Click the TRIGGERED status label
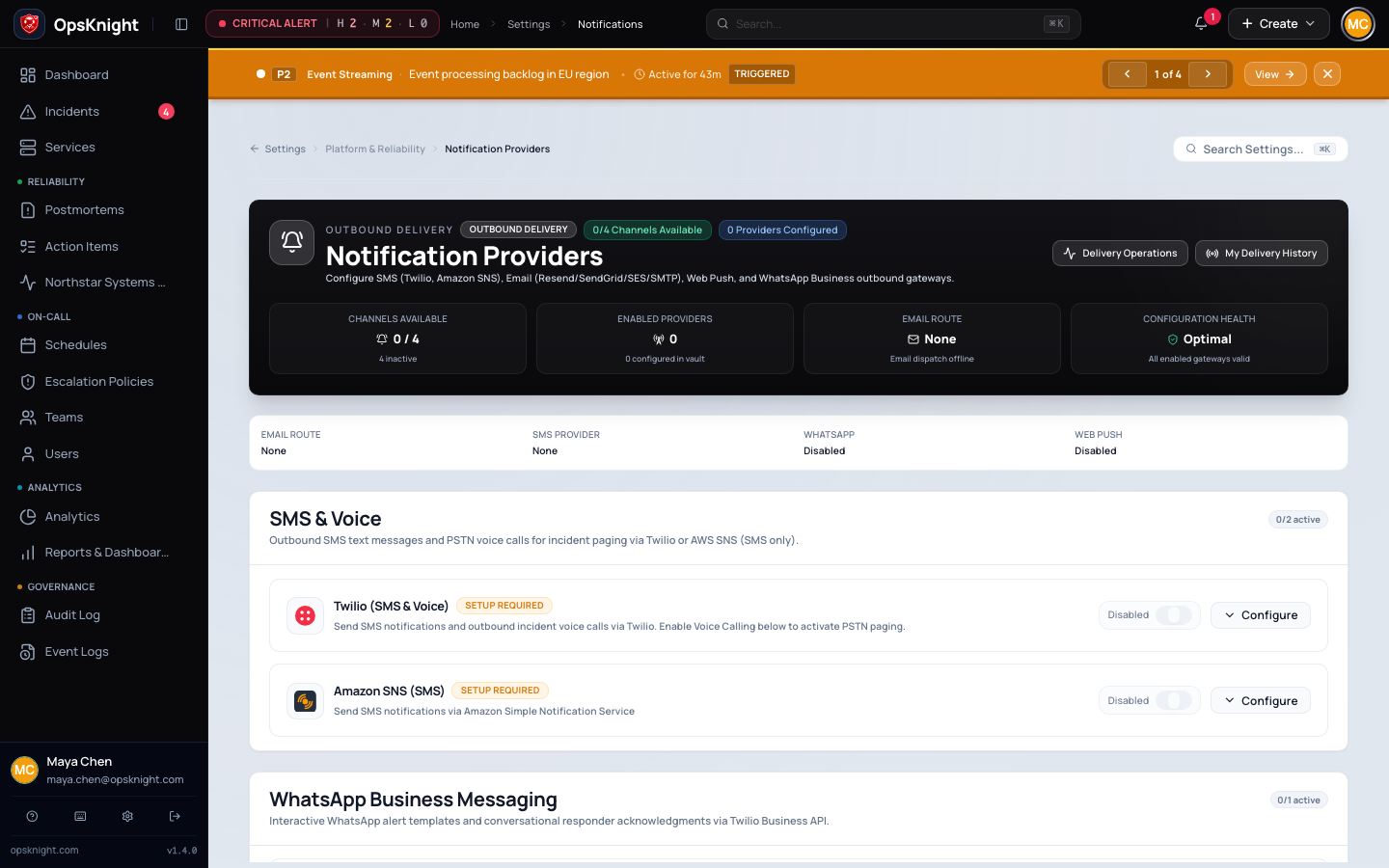Viewport: 1389px width, 868px height. tap(762, 74)
